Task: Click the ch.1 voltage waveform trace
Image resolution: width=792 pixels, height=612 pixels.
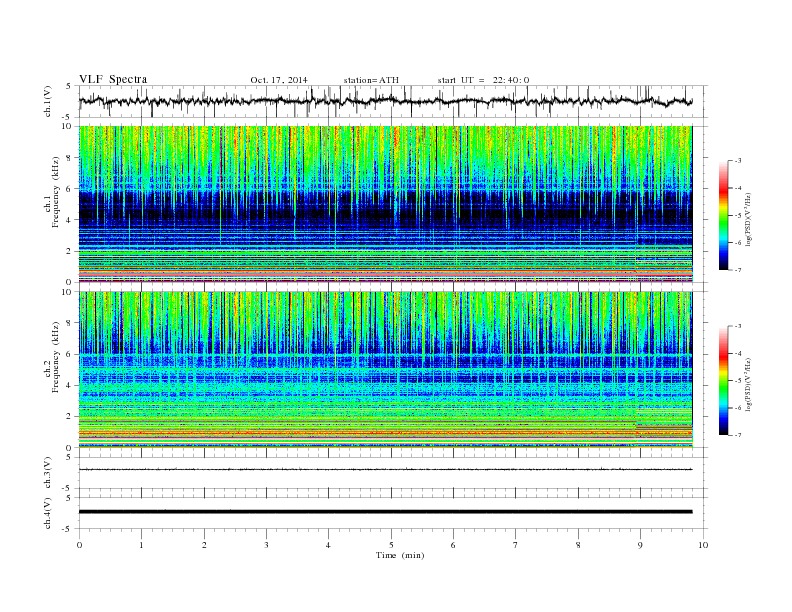Action: click(x=386, y=101)
